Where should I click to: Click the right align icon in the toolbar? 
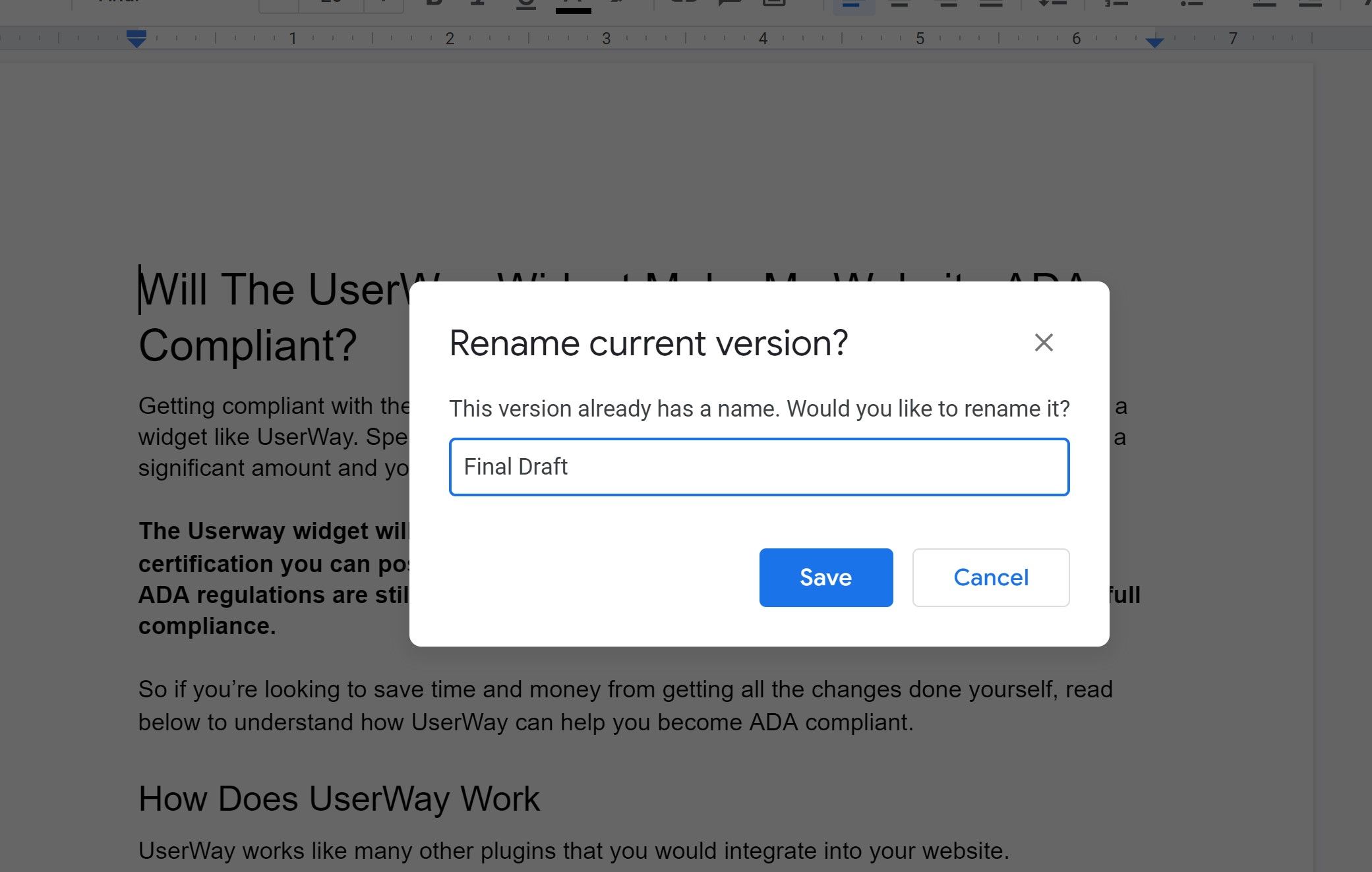coord(947,5)
